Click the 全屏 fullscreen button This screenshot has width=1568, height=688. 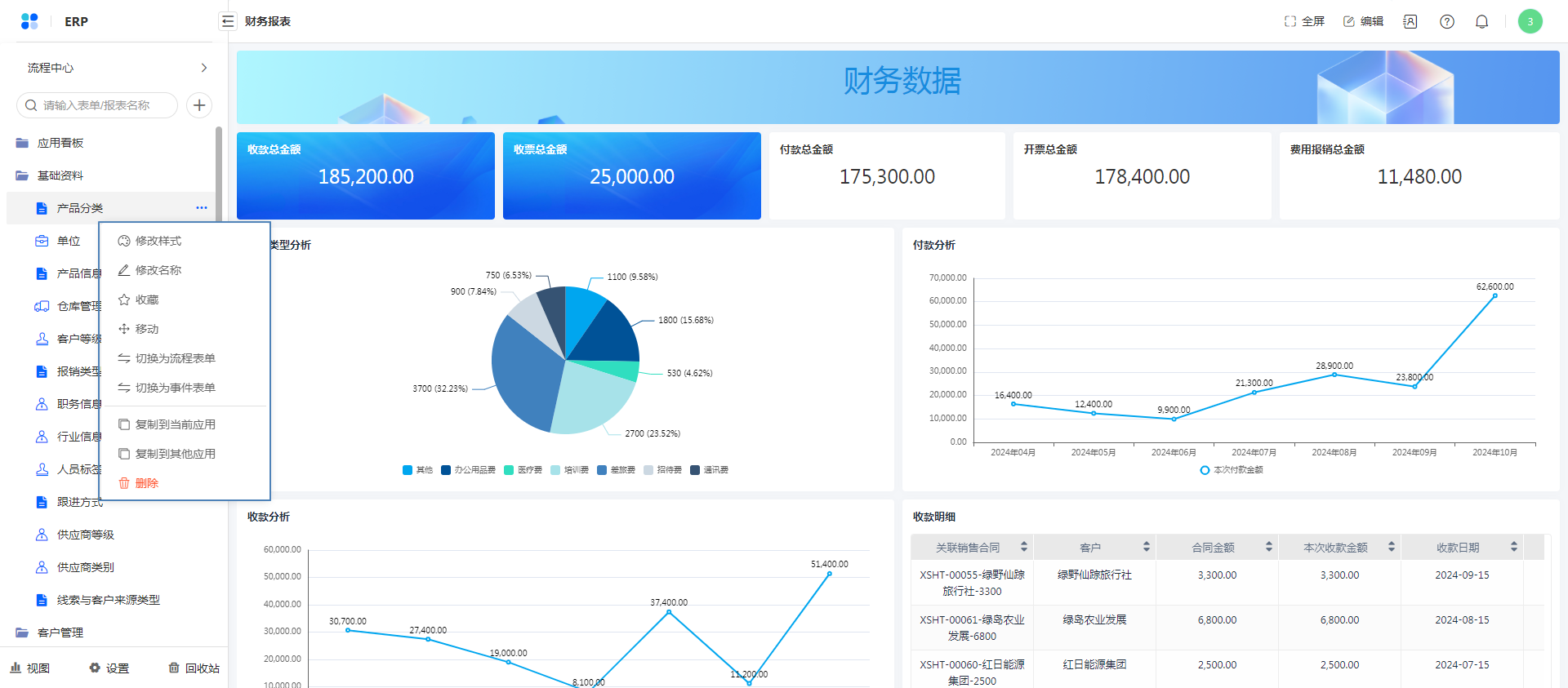(x=1304, y=21)
